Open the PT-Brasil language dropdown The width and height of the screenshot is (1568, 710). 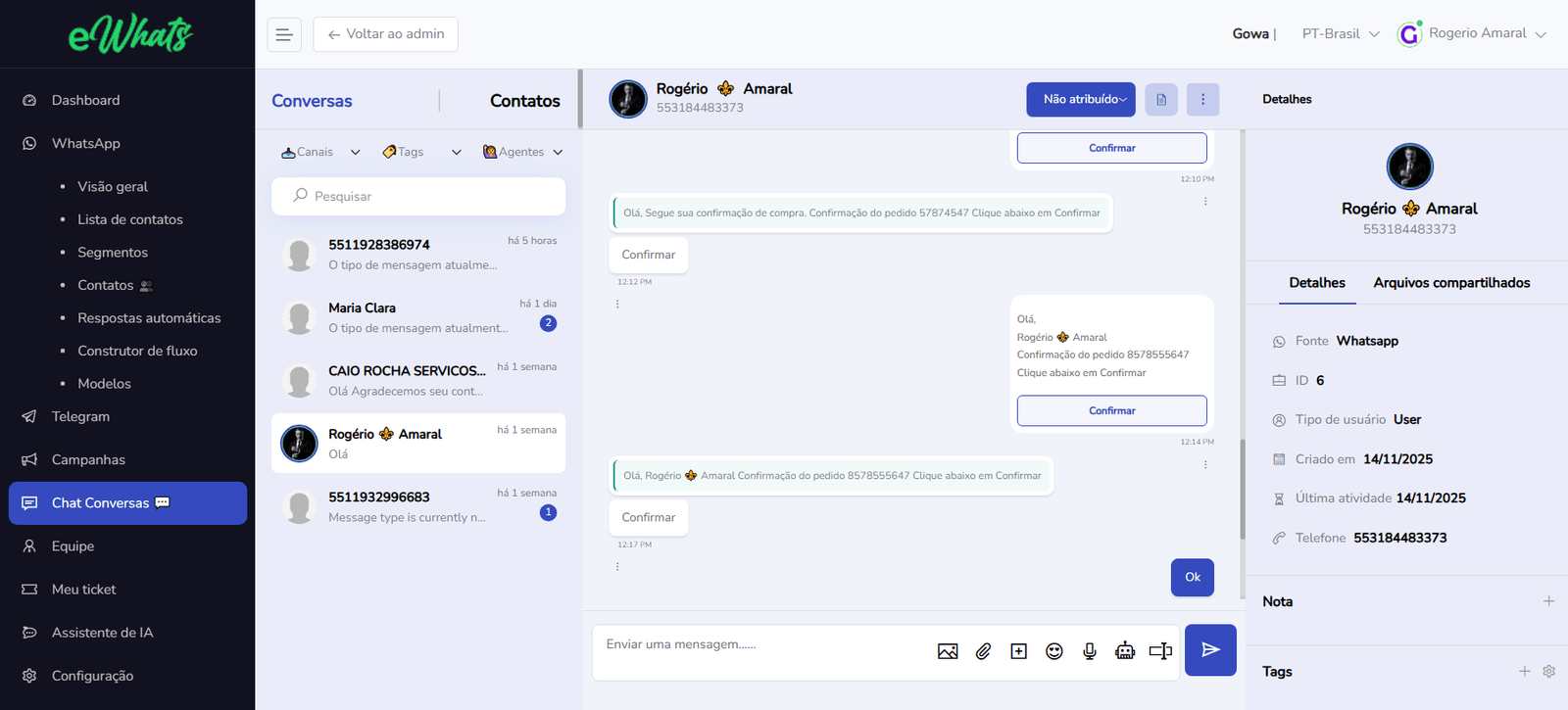coord(1340,34)
